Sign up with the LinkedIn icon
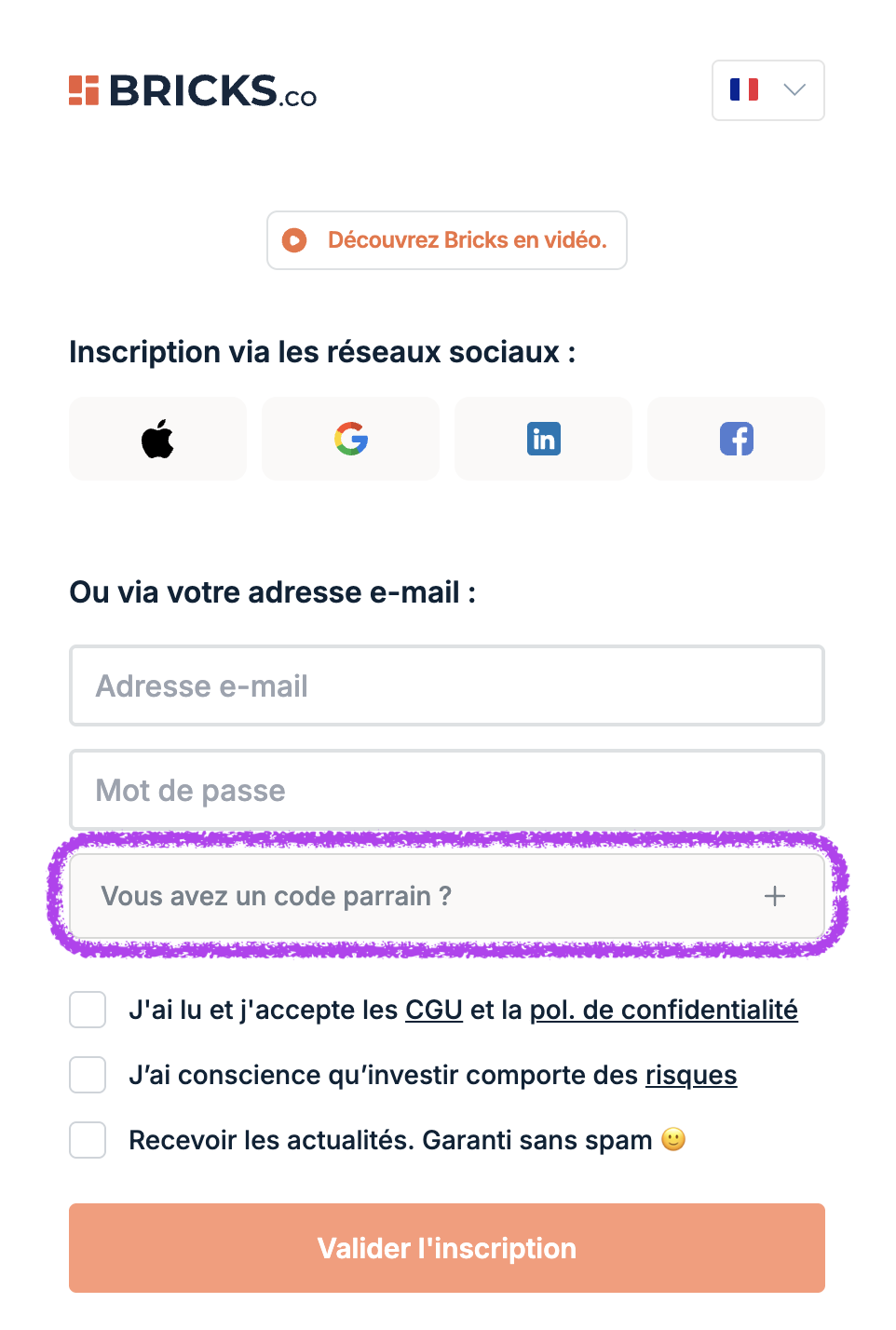The height and width of the screenshot is (1330, 896). pyautogui.click(x=543, y=439)
